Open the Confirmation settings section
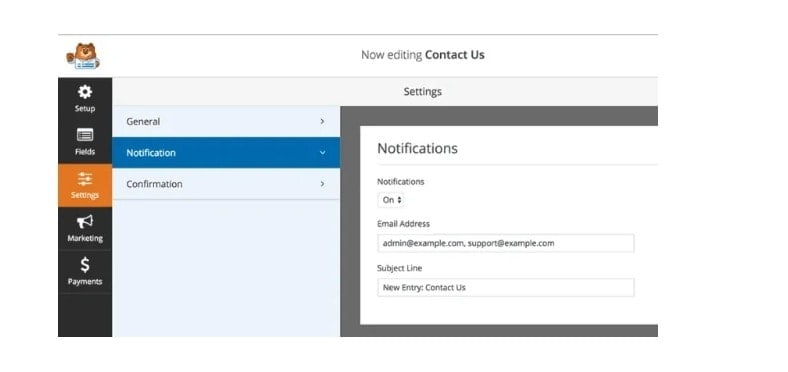This screenshot has height=372, width=788. coord(226,184)
